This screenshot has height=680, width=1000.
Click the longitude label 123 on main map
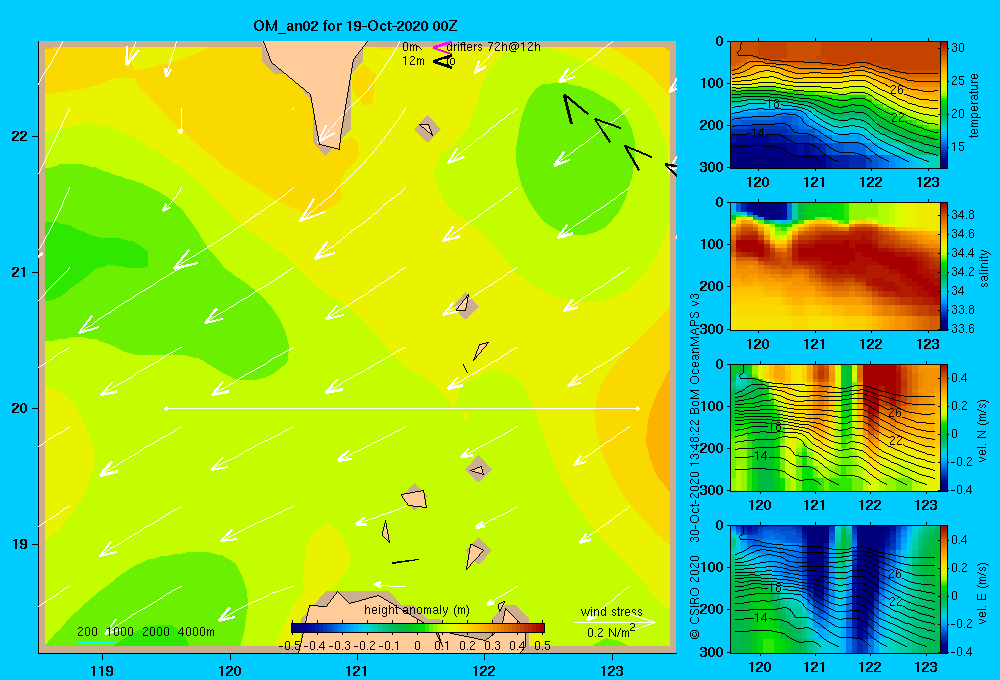click(x=612, y=670)
